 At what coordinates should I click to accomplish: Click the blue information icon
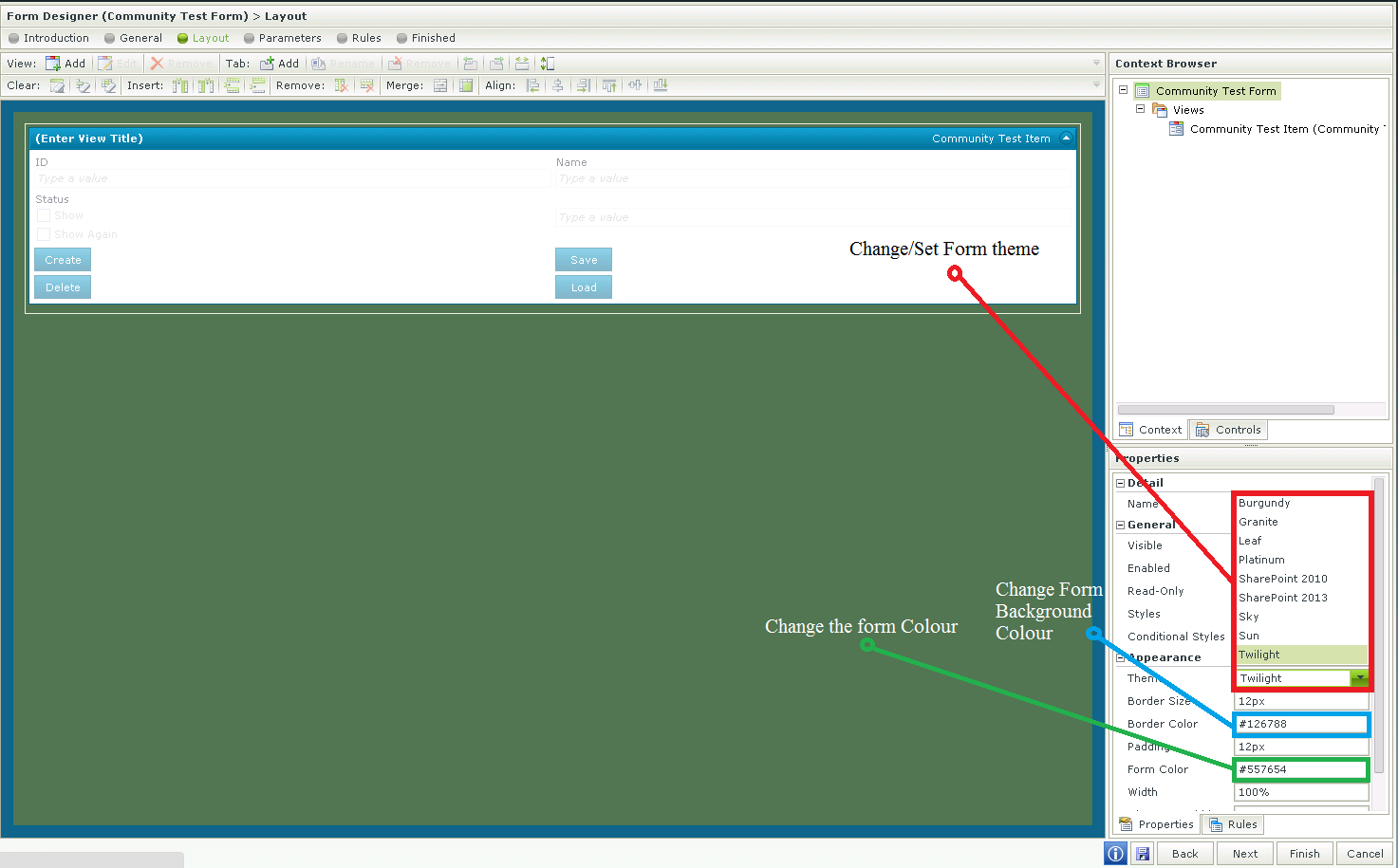pyautogui.click(x=1116, y=854)
